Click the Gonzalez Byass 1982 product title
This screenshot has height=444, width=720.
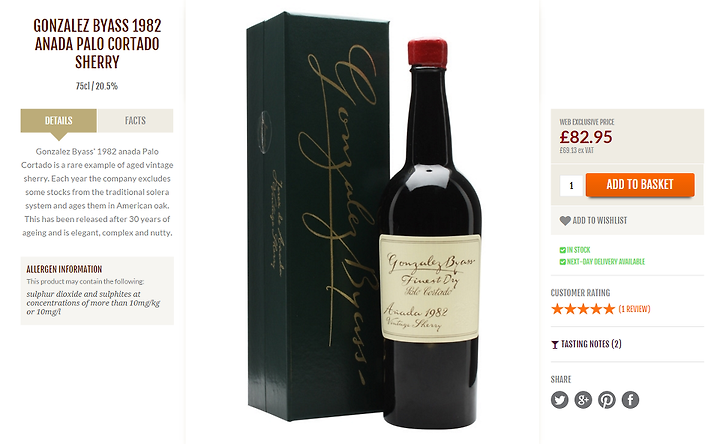click(x=97, y=44)
